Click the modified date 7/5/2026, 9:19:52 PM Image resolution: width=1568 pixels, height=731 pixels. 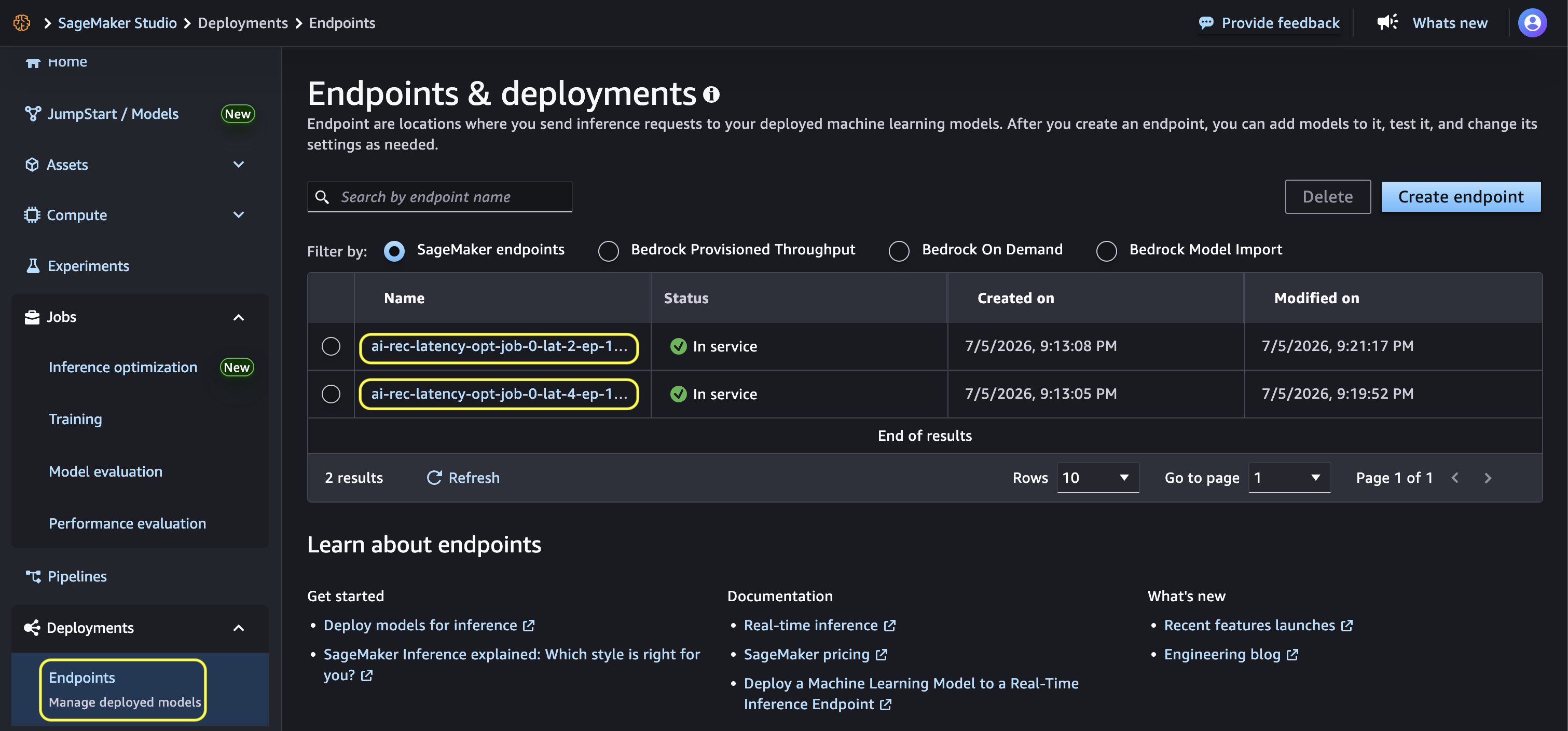[1338, 394]
